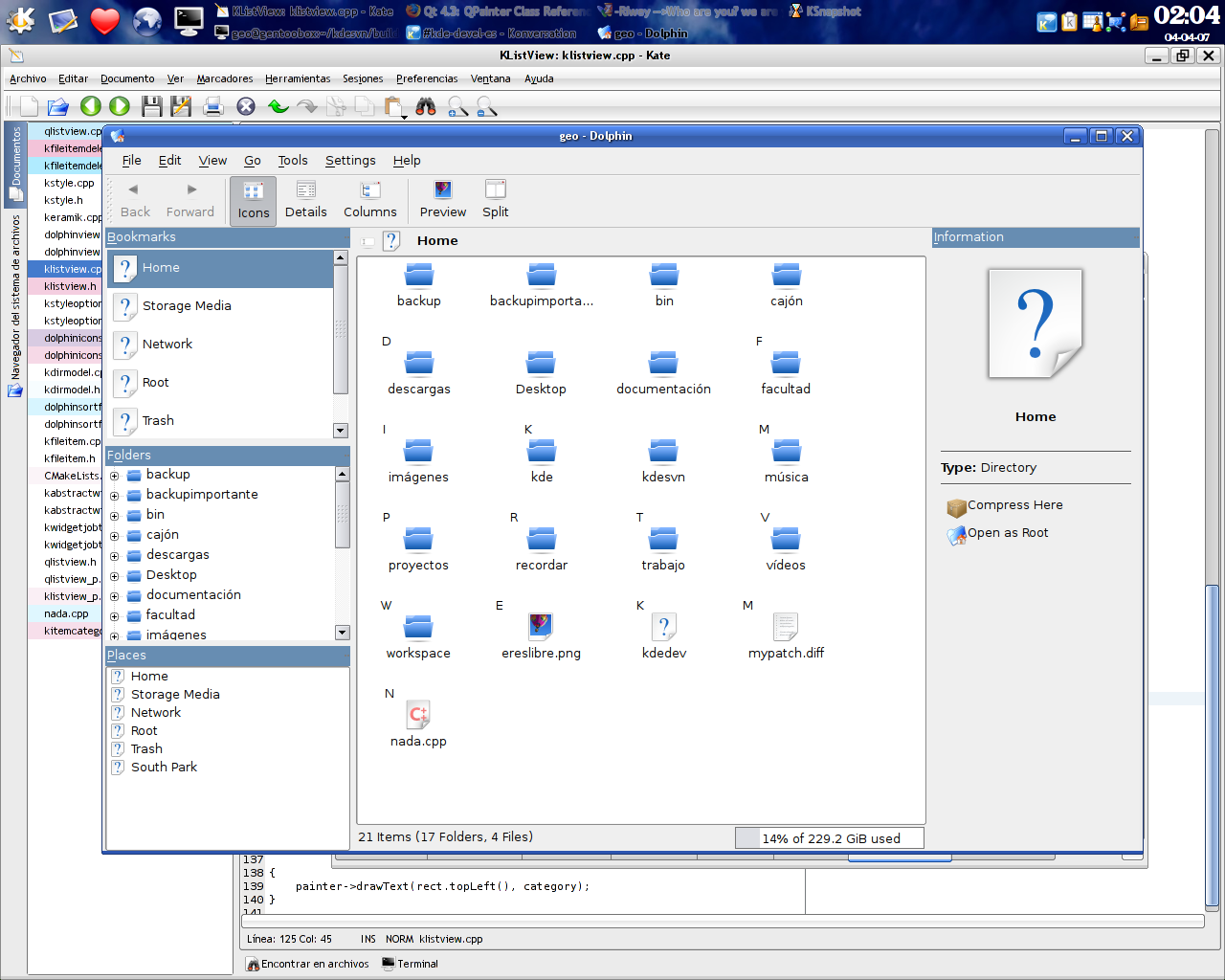Click the terminal monitor icon on panel
Viewport: 1225px width, 980px height.
(189, 20)
